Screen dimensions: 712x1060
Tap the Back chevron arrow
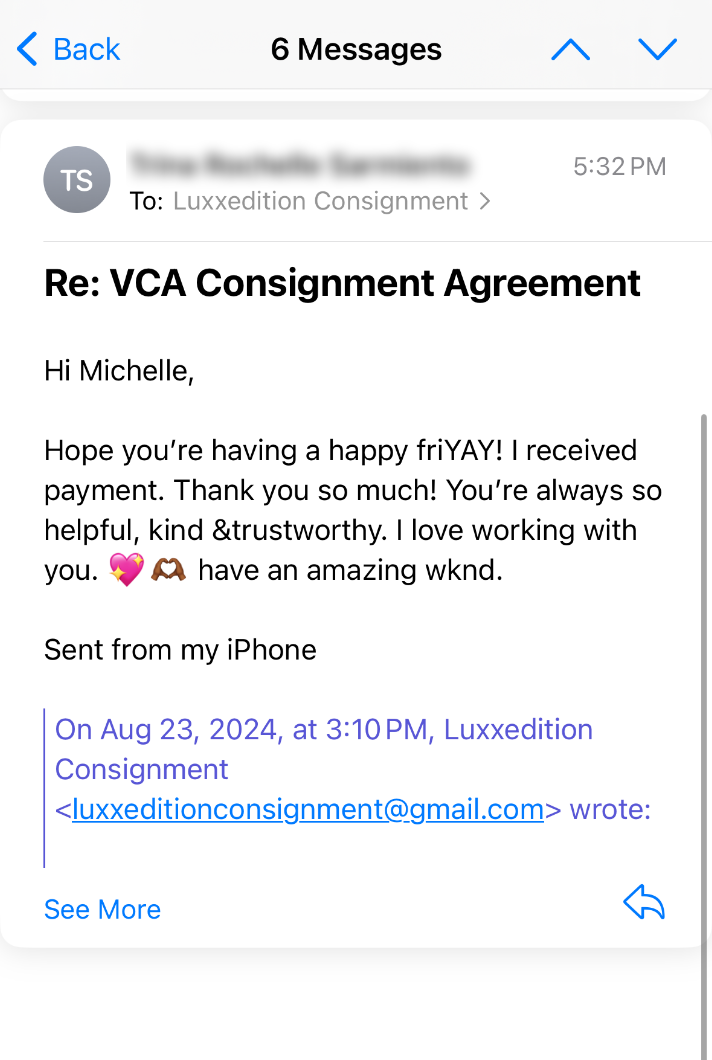click(27, 49)
